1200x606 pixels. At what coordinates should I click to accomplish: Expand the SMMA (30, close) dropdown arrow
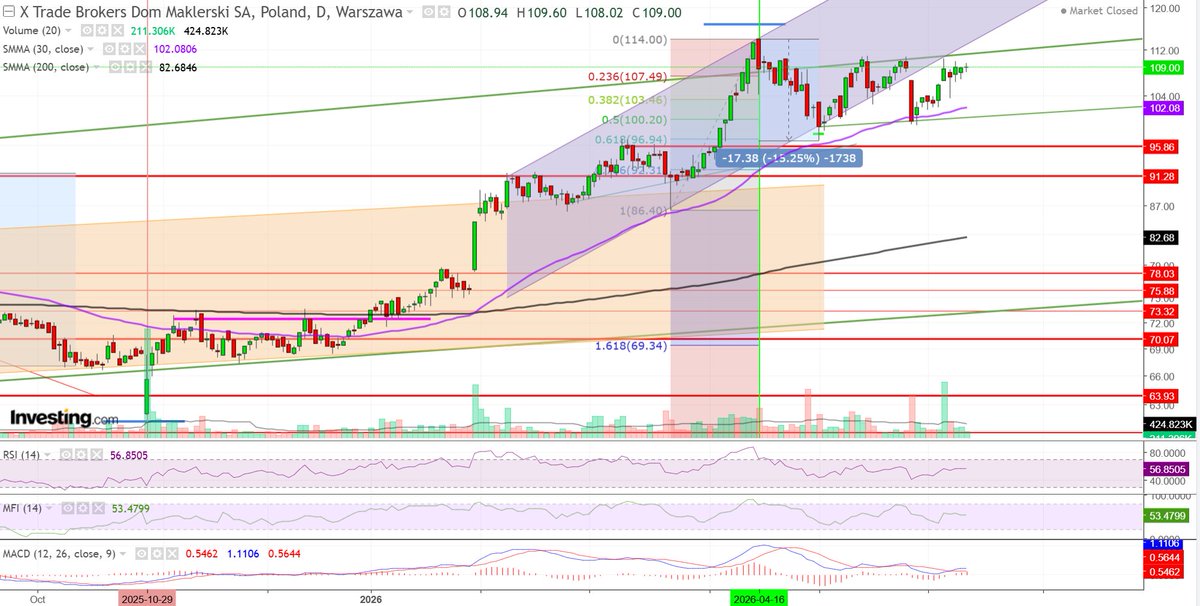91,48
